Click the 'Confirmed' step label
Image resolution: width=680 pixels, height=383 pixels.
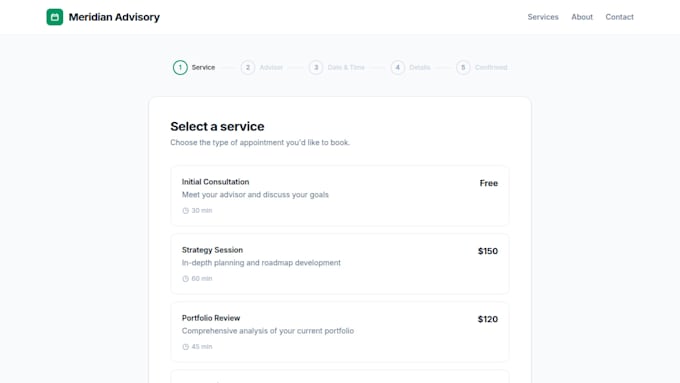click(x=491, y=67)
